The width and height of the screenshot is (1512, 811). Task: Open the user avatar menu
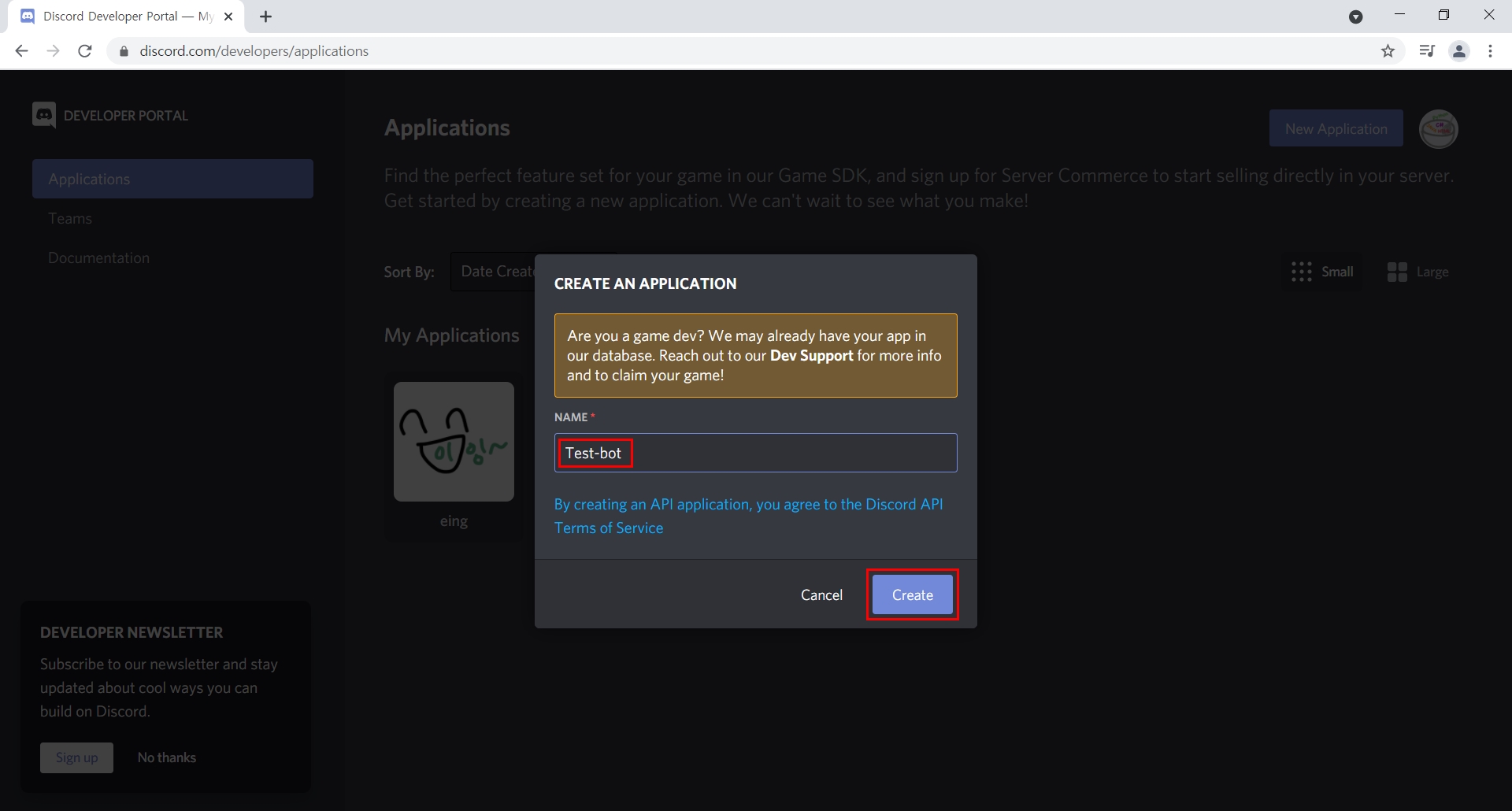pos(1438,128)
